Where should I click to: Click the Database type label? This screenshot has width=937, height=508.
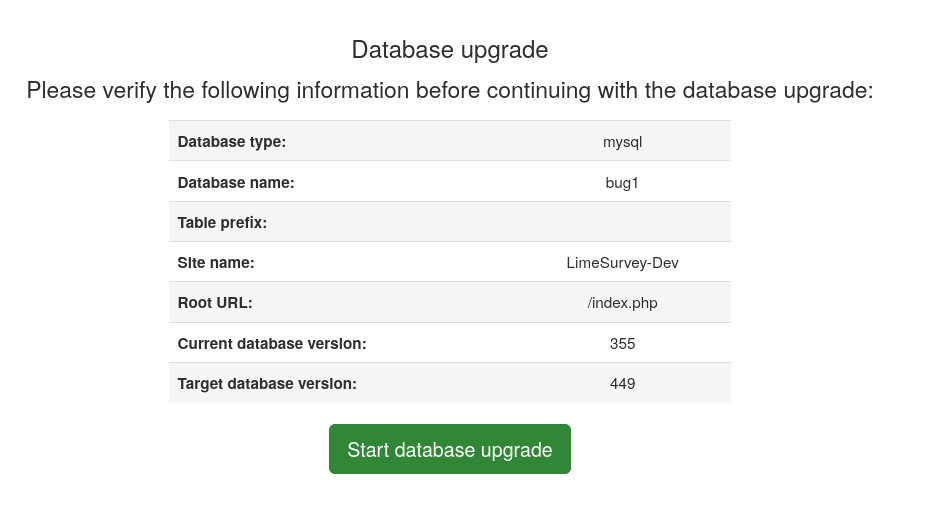click(232, 142)
